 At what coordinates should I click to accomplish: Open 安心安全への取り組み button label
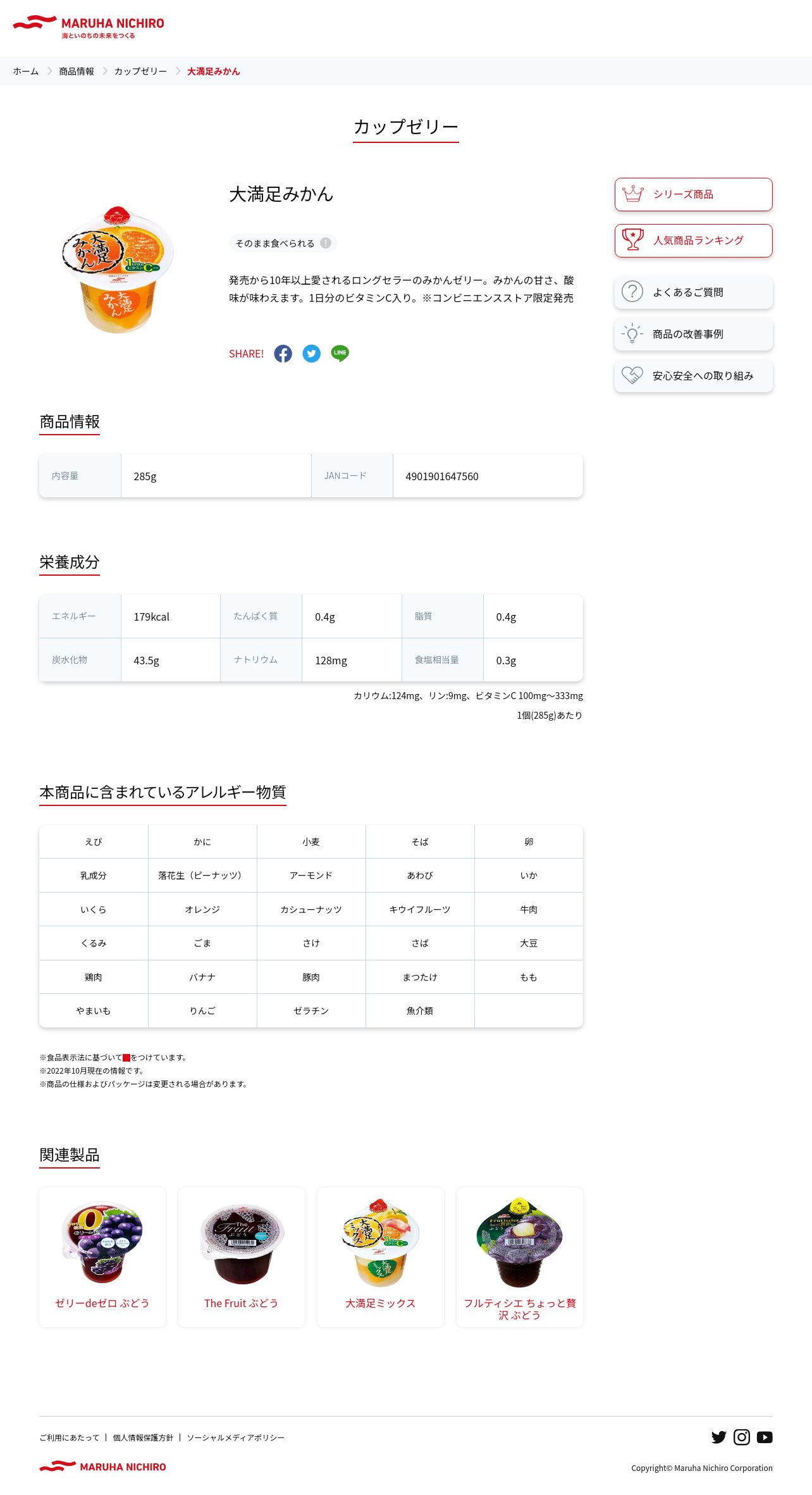(x=703, y=376)
